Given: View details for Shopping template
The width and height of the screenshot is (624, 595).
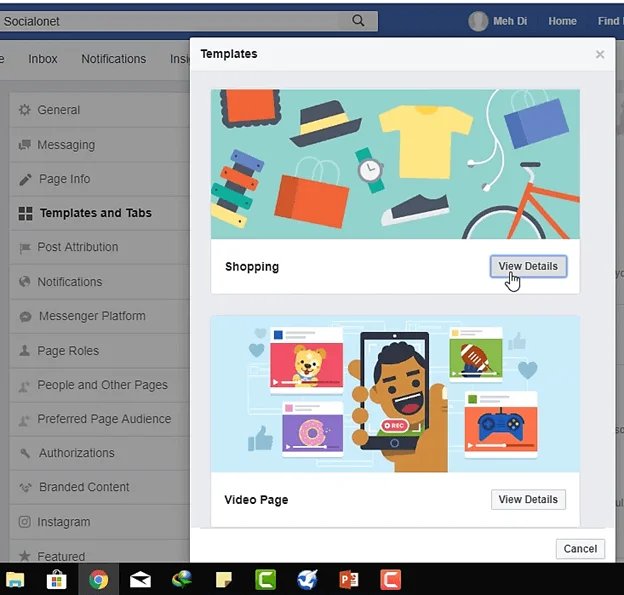Looking at the screenshot, I should tap(528, 266).
